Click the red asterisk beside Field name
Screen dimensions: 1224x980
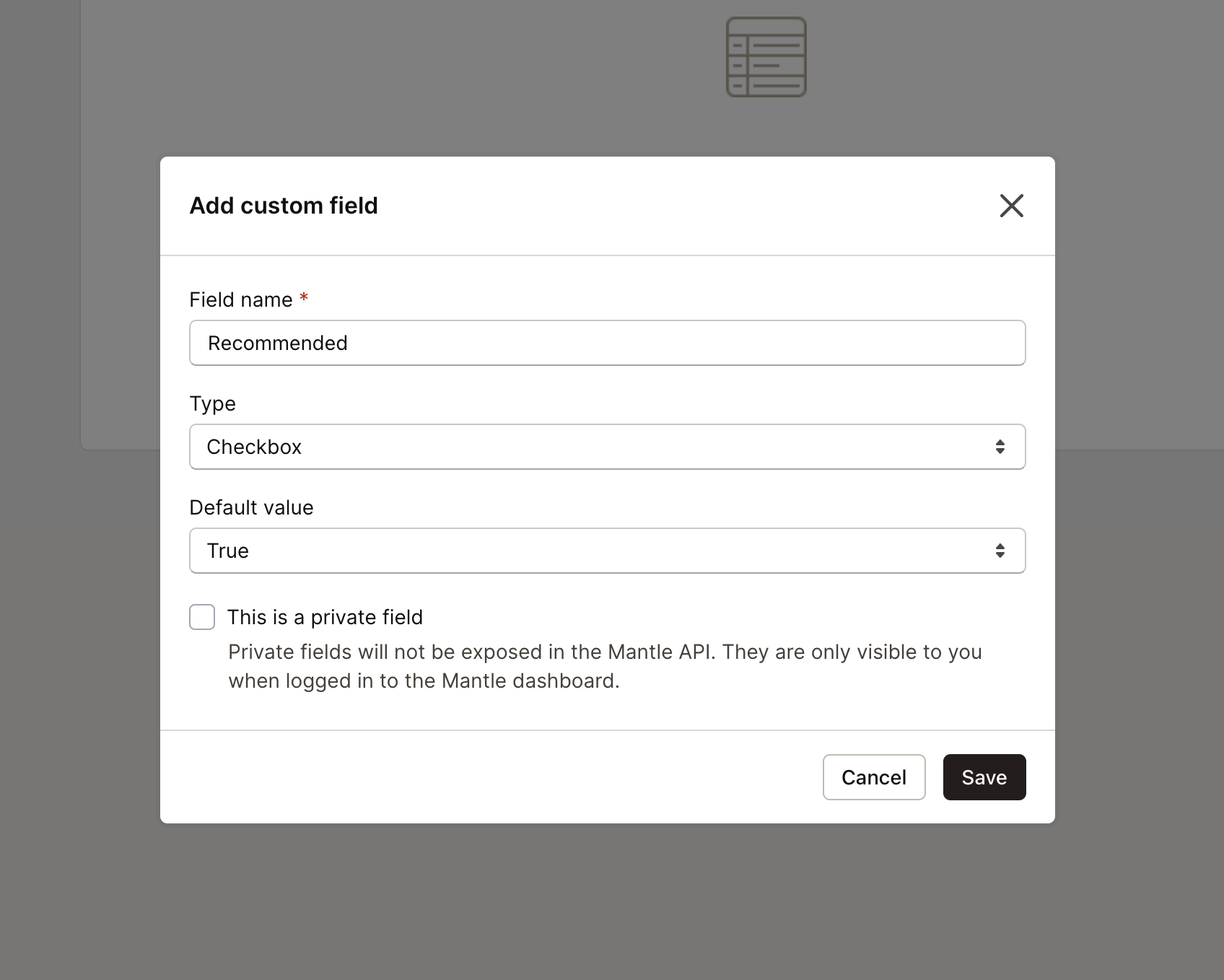pyautogui.click(x=303, y=297)
